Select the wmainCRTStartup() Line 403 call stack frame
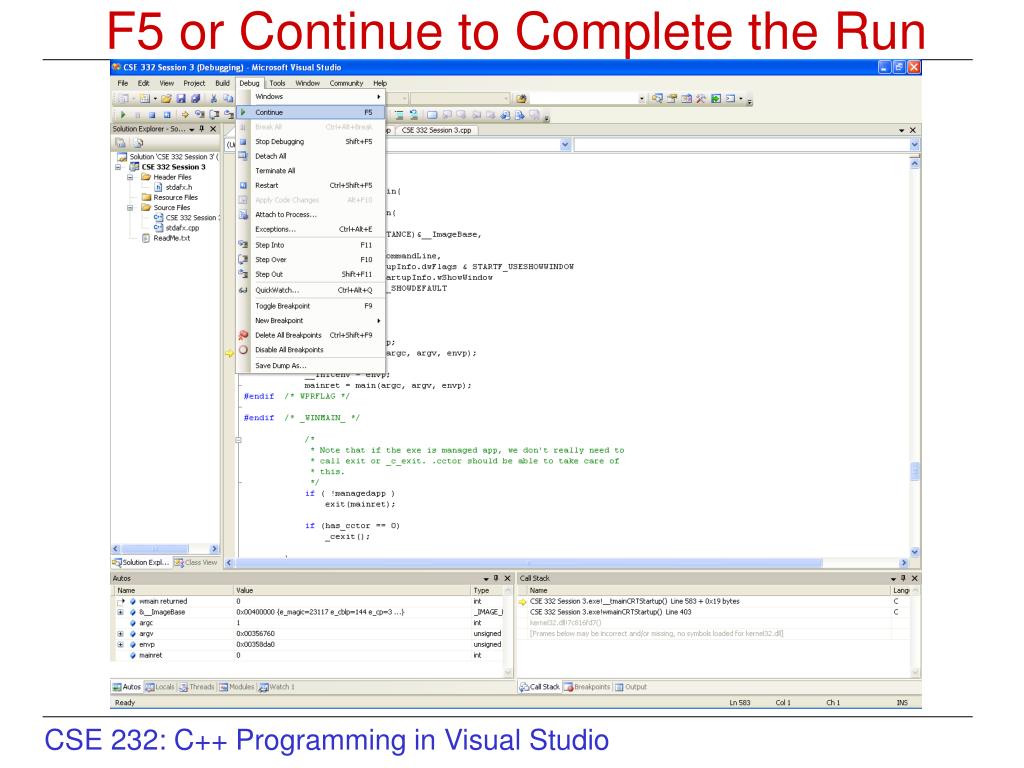1024x768 pixels. [610, 613]
